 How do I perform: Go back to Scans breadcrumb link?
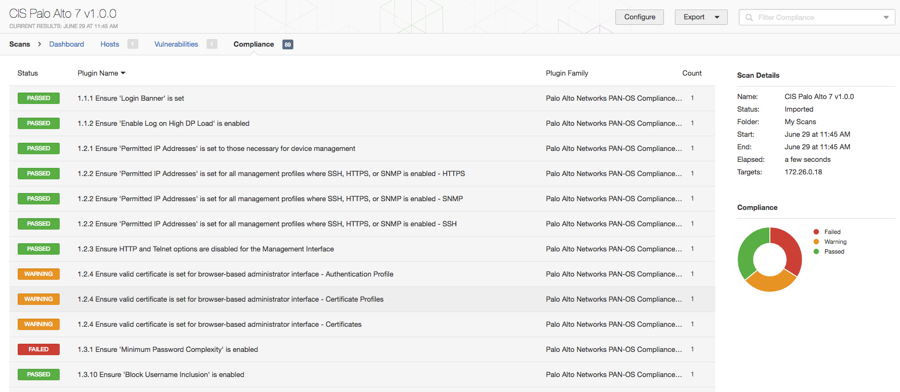point(20,44)
